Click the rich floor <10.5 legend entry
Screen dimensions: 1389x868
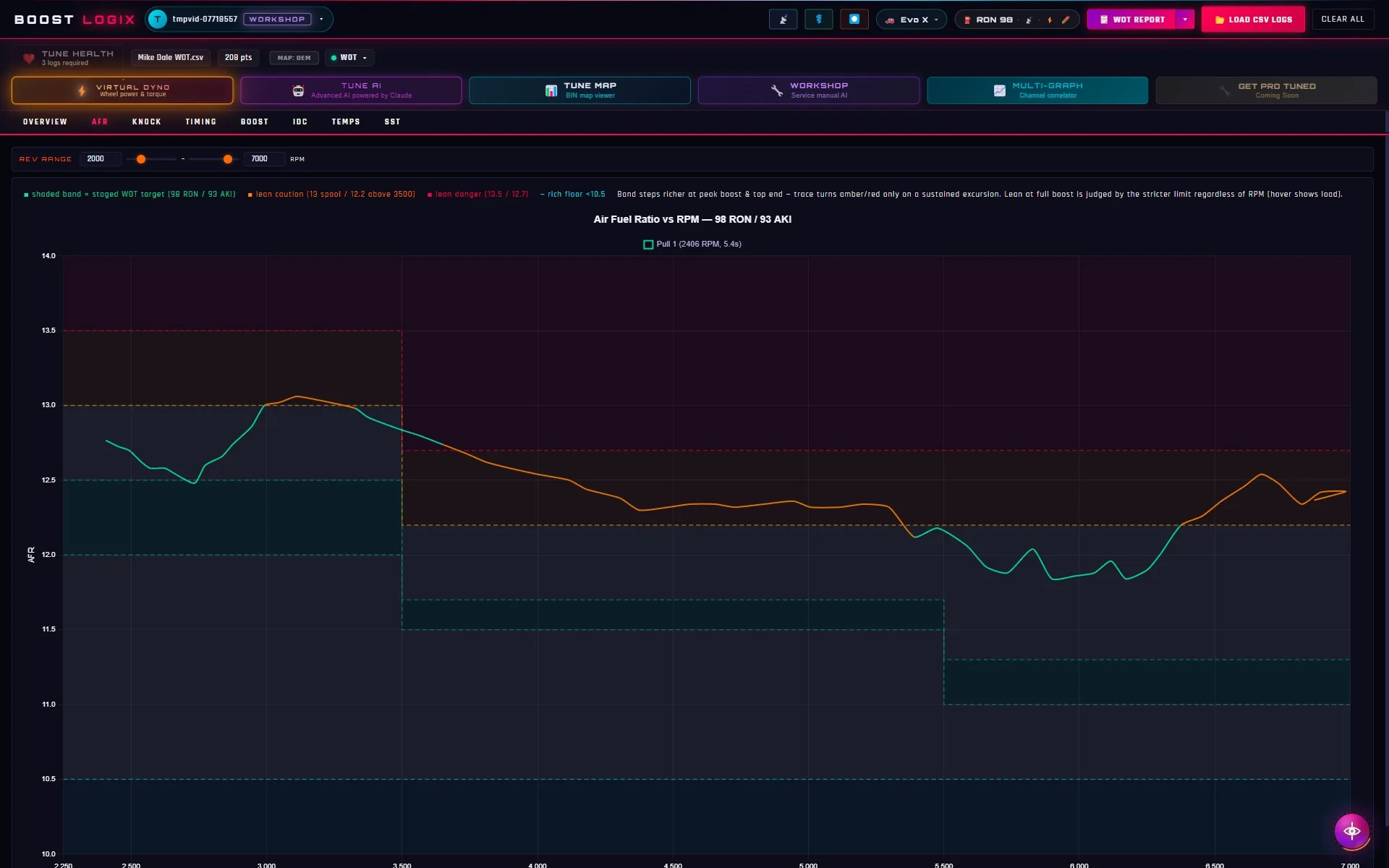click(x=572, y=195)
